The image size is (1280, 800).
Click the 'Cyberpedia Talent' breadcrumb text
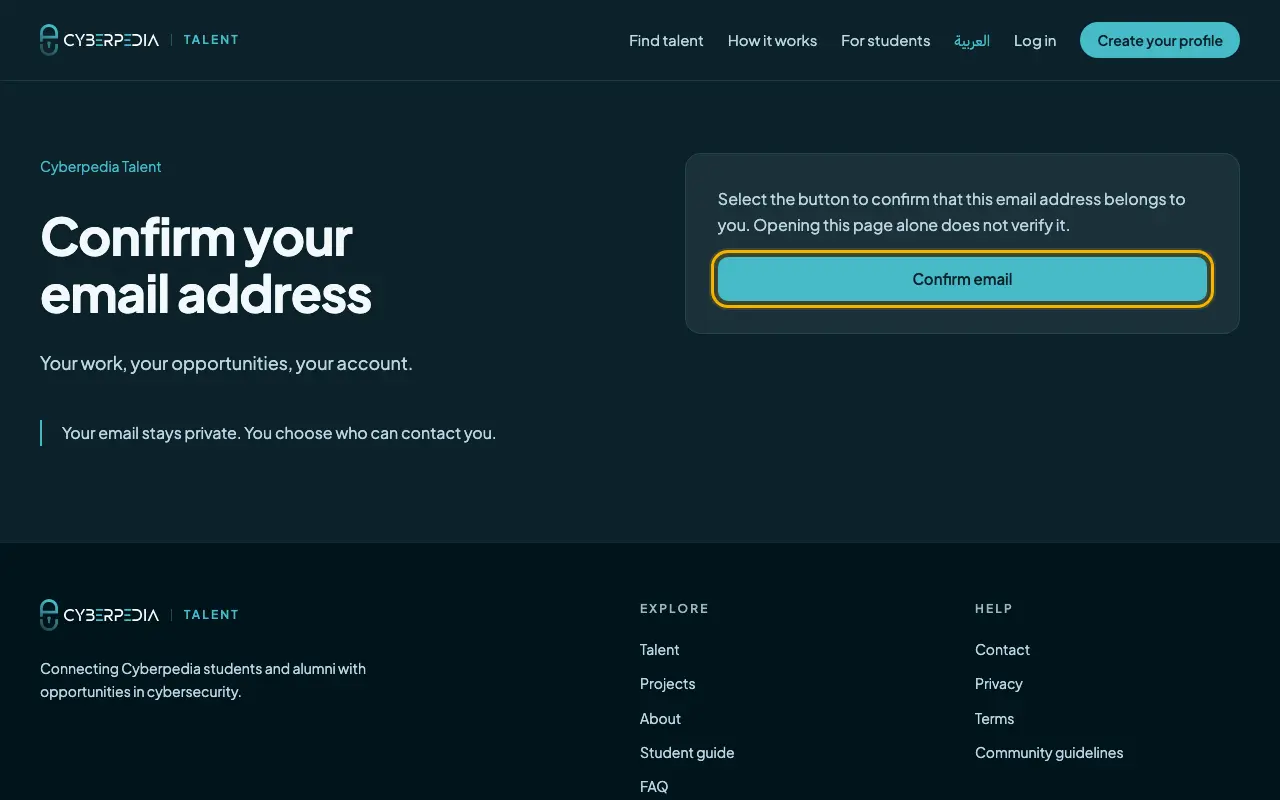click(x=100, y=167)
